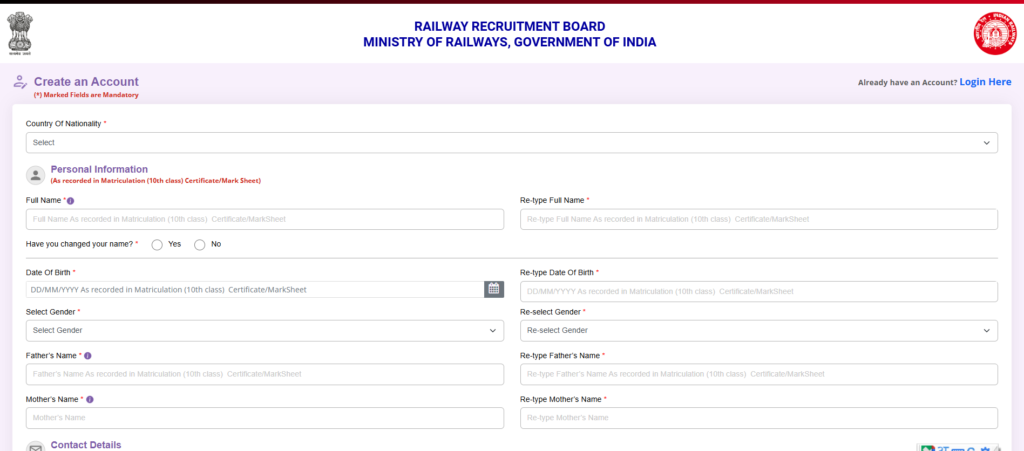Click into the Date Of Birth input field
The image size is (1024, 451).
point(255,289)
